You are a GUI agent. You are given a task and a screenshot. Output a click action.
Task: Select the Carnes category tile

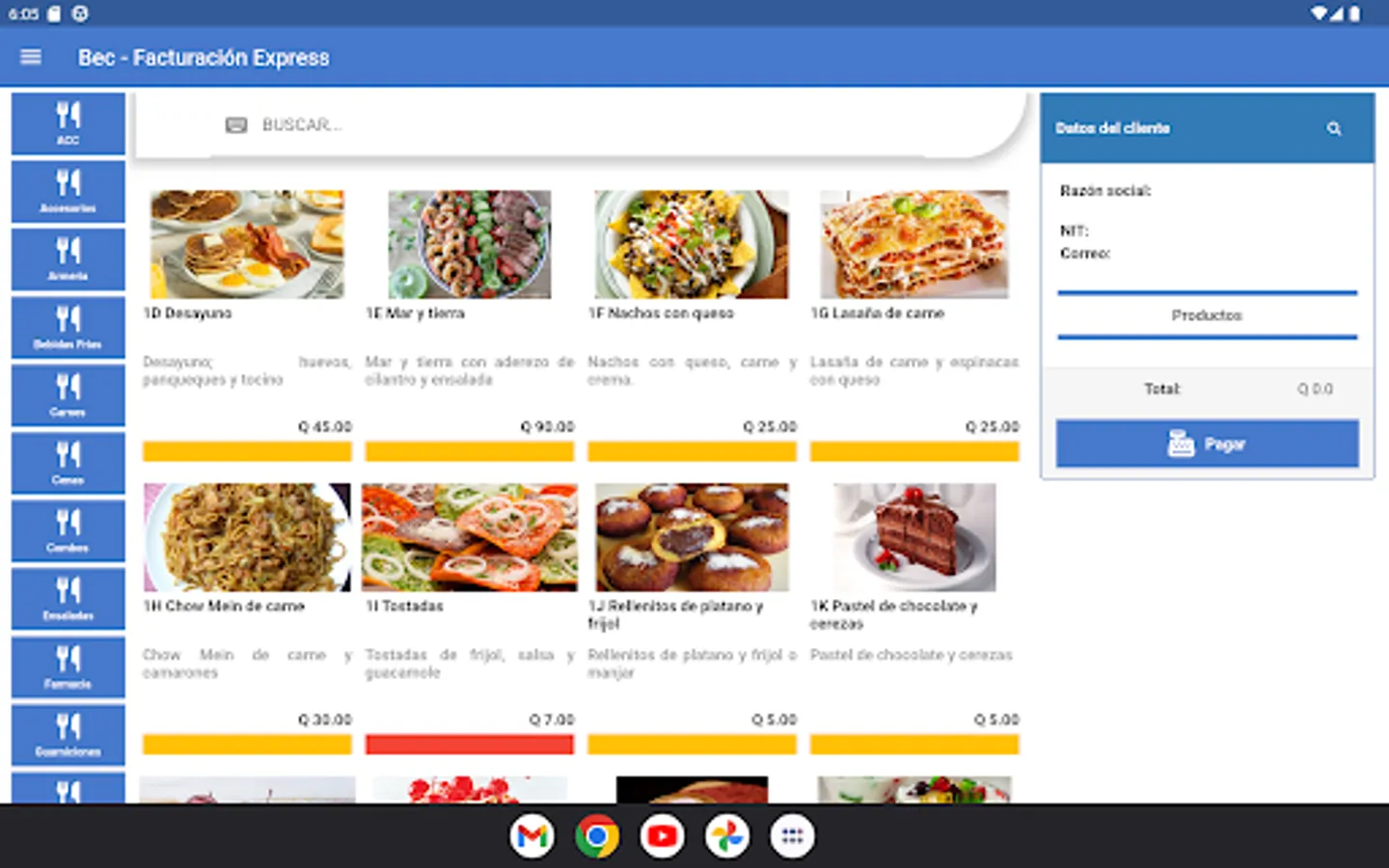click(68, 395)
